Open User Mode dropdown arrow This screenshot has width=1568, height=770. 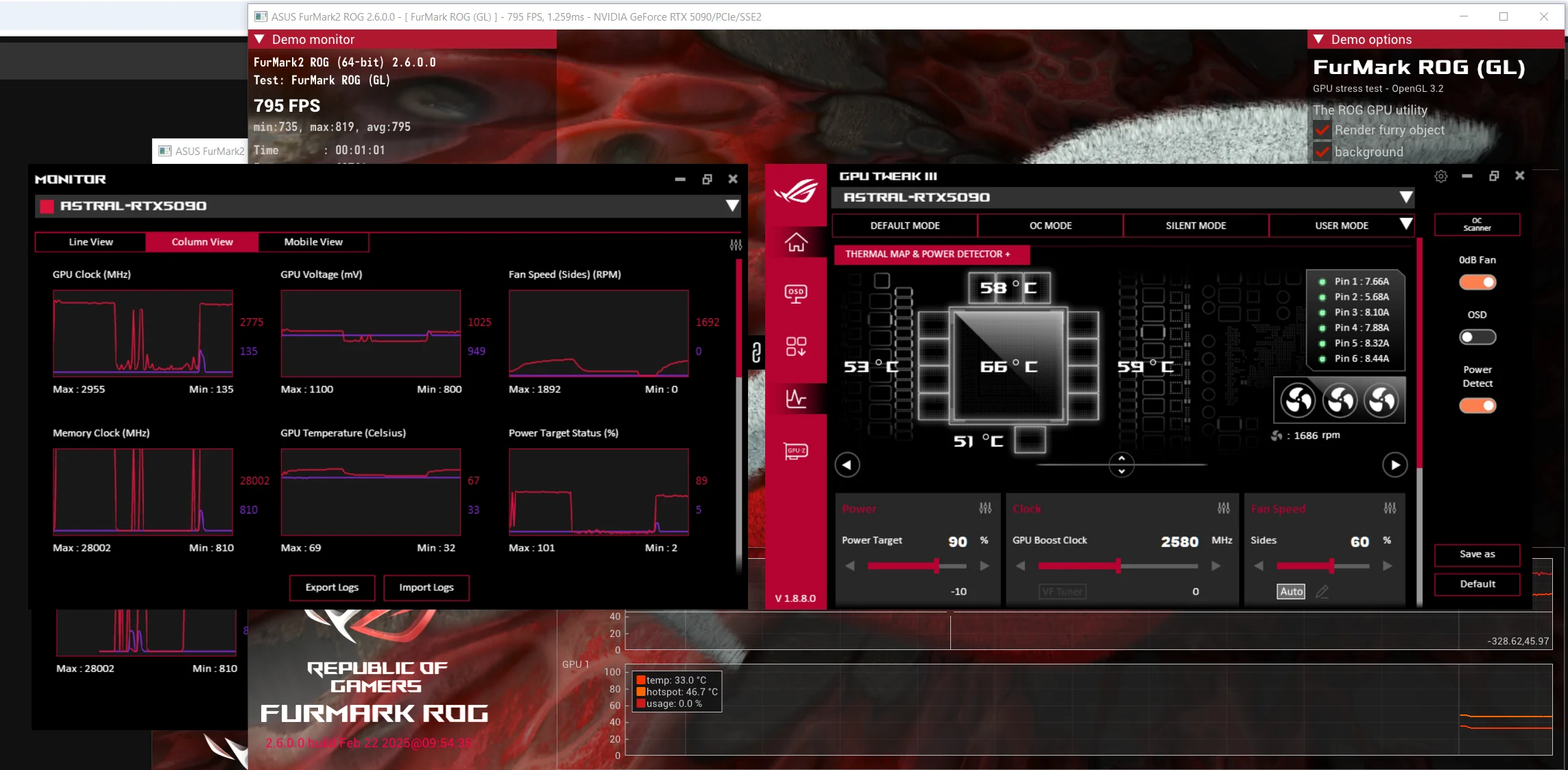pyautogui.click(x=1406, y=225)
